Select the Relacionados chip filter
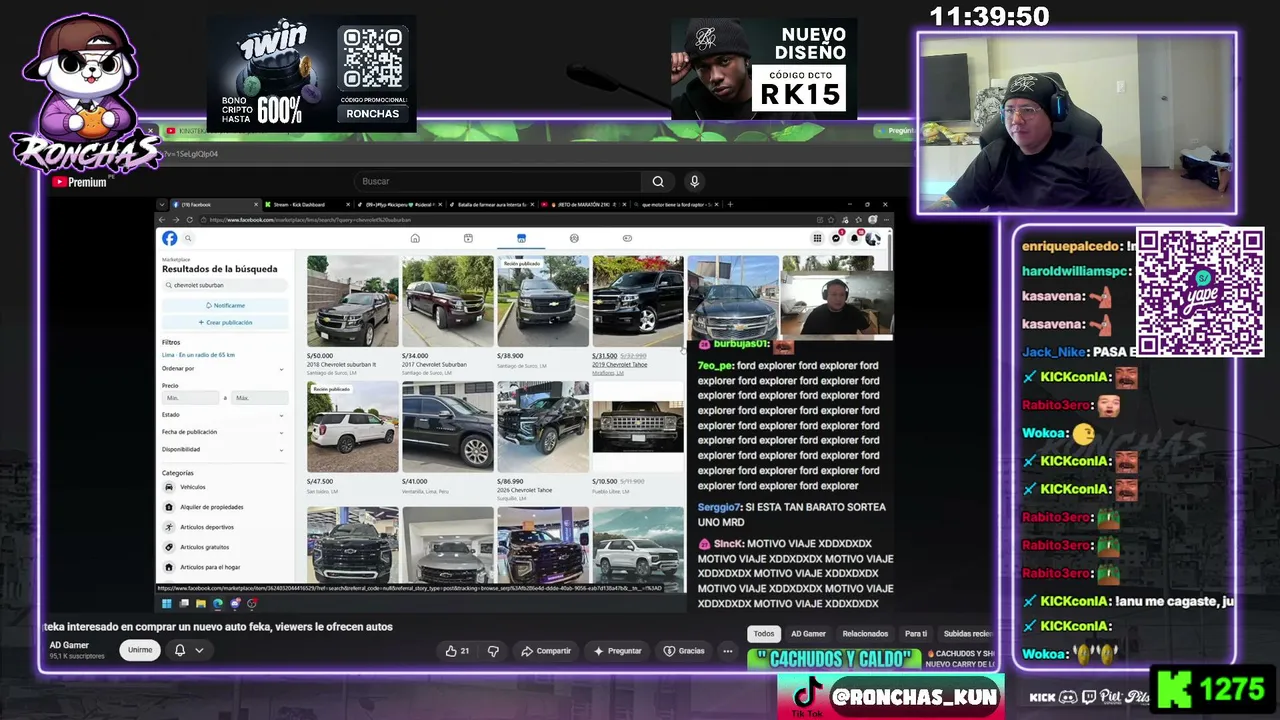Screen dimensions: 1280x720 [865, 634]
